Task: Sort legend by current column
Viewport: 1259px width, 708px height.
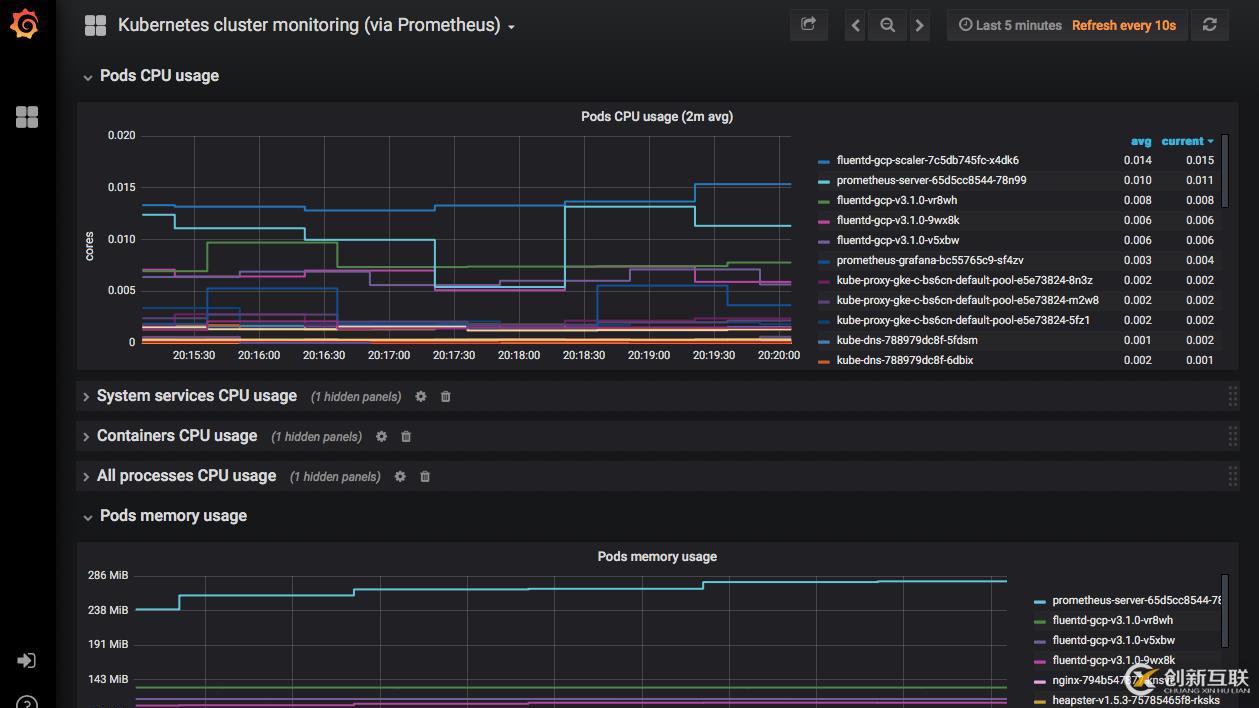Action: [1186, 141]
